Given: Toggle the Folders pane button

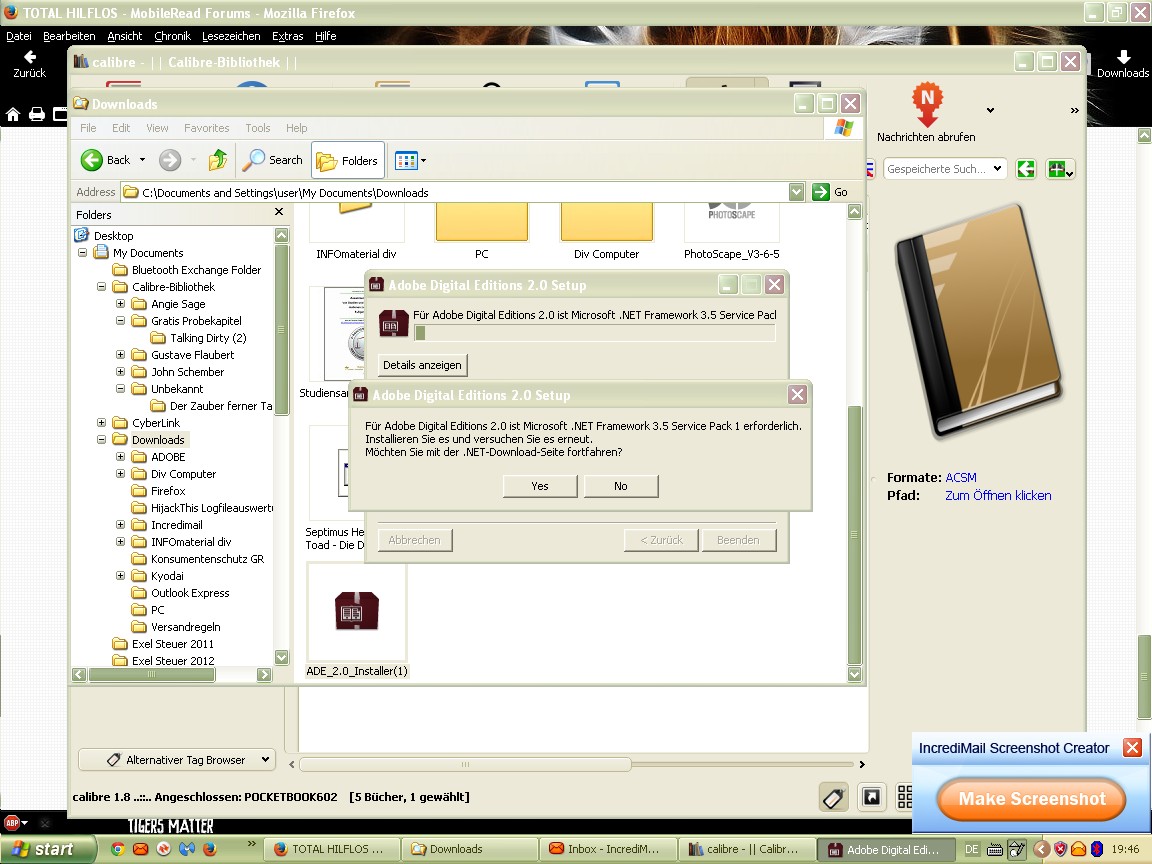Looking at the screenshot, I should coord(348,160).
